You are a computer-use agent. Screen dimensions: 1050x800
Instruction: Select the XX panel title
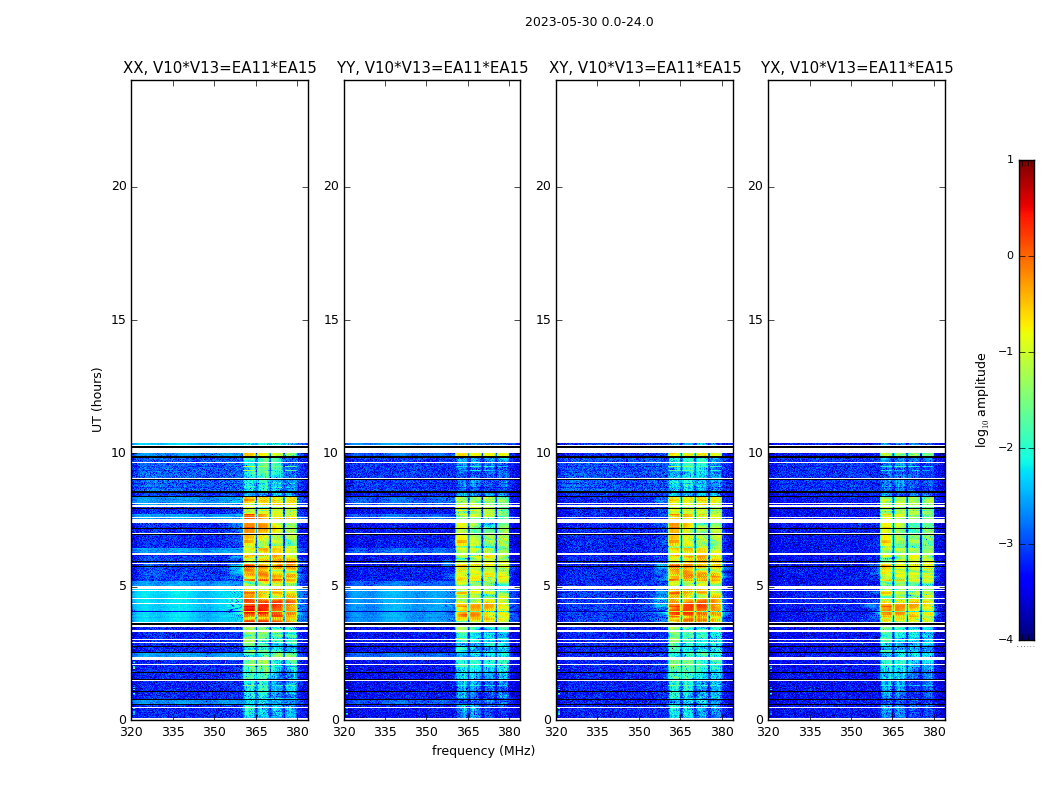tap(219, 68)
